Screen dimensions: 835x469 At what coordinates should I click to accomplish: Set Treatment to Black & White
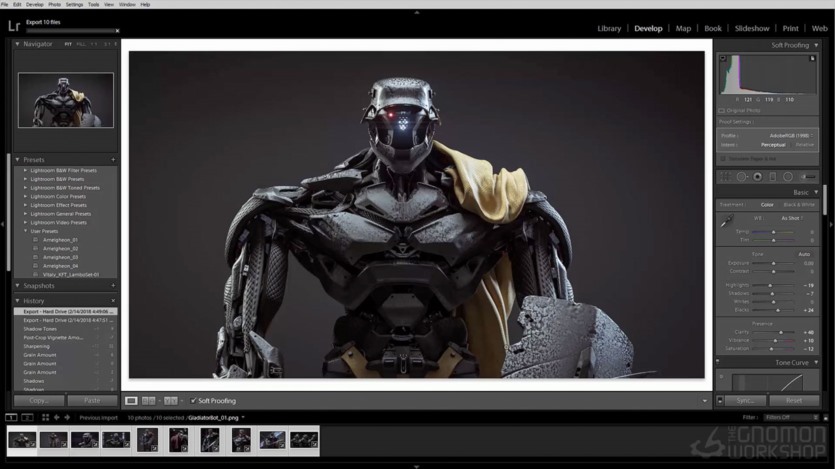click(799, 205)
